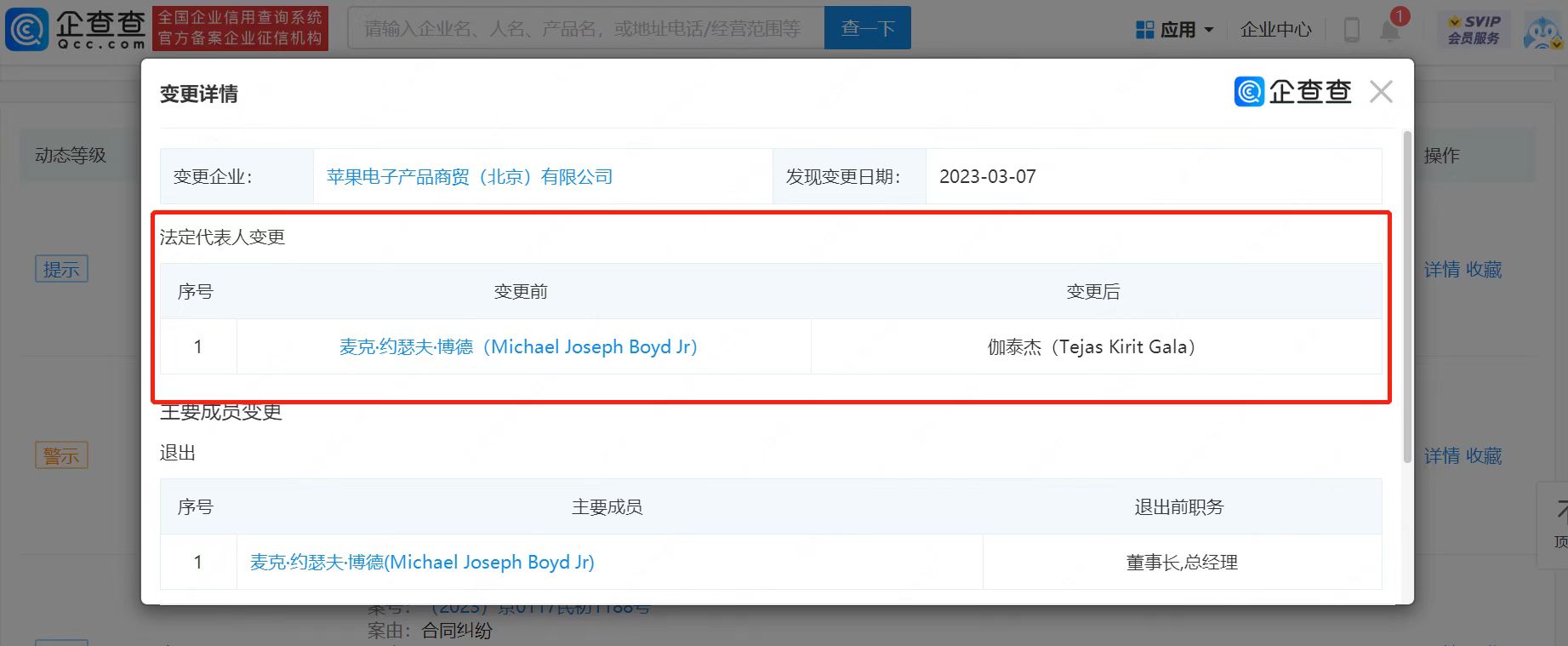Screen dimensions: 1568x646
Task: Click Michael Joseph Boyd Jr link in 变更前 column
Action: point(518,346)
